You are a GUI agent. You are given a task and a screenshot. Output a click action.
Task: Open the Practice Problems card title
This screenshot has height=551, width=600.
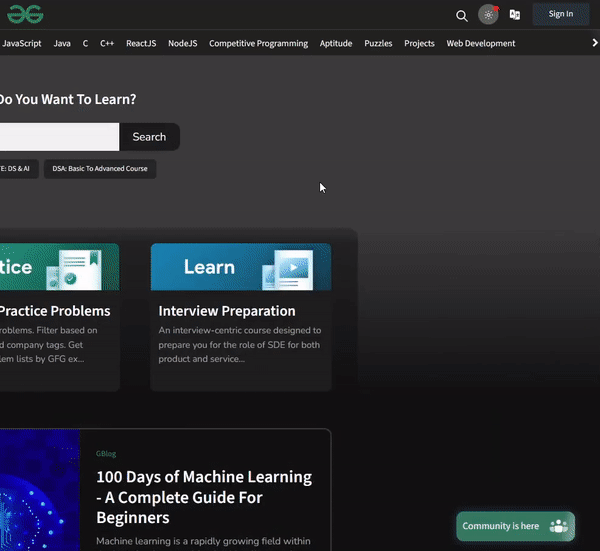55,311
